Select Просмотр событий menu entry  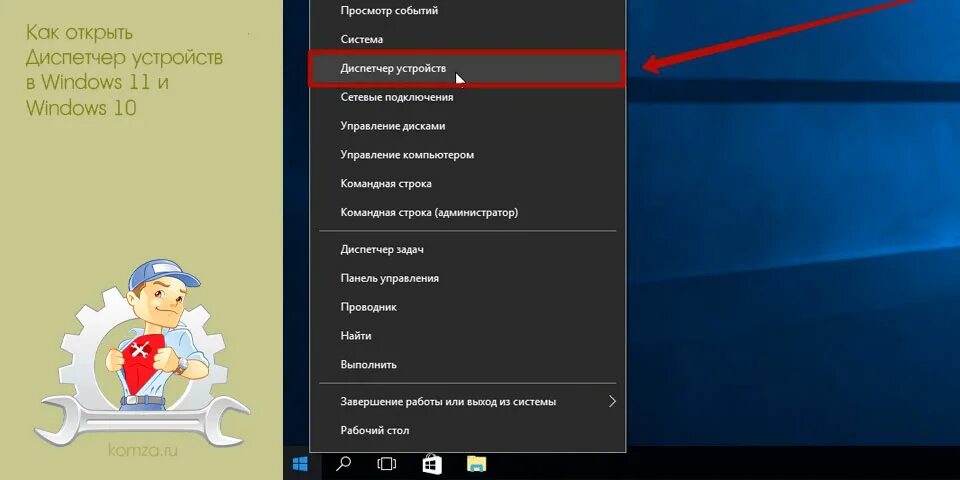[468, 10]
